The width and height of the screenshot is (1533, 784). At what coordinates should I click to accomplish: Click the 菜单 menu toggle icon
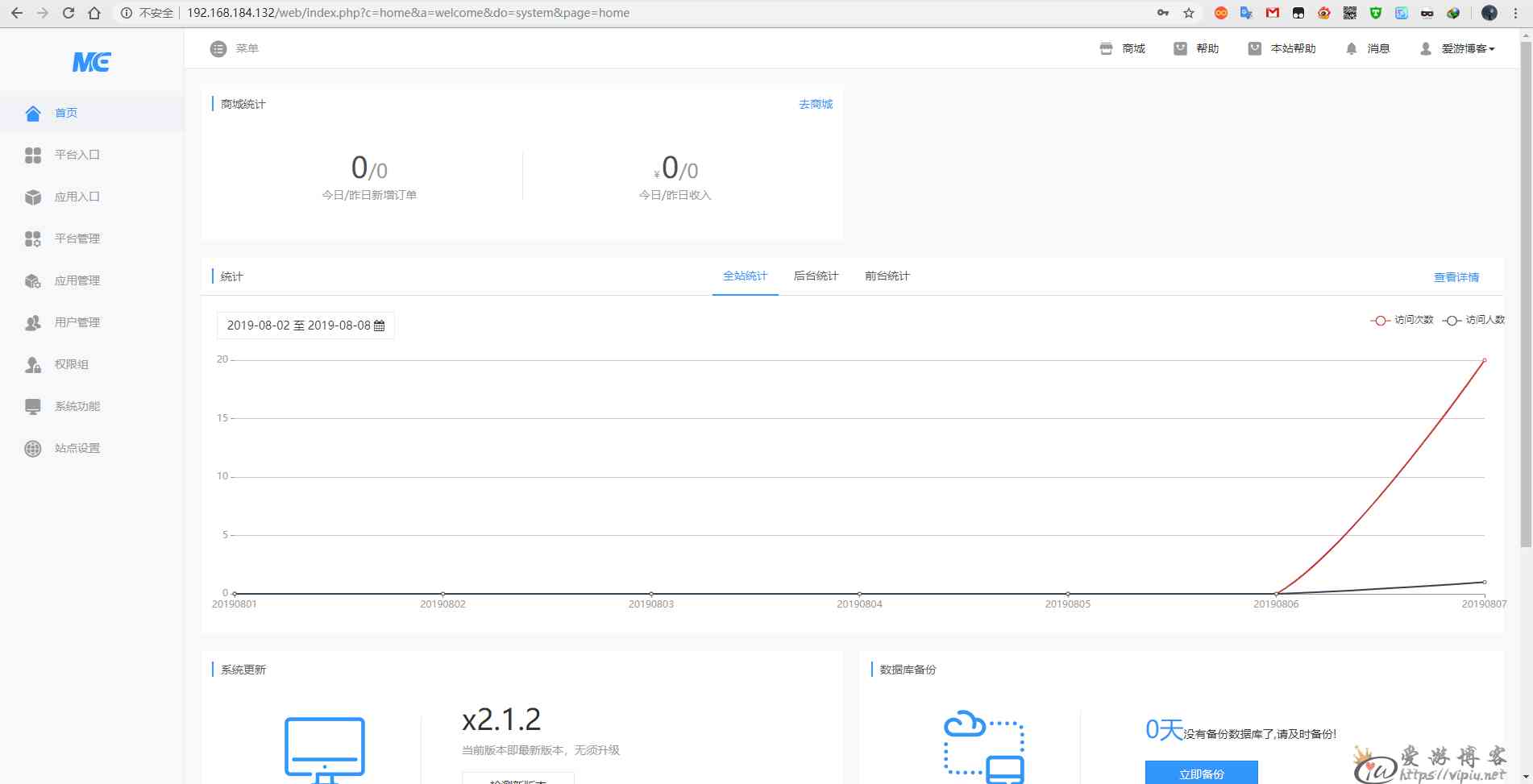pyautogui.click(x=218, y=49)
